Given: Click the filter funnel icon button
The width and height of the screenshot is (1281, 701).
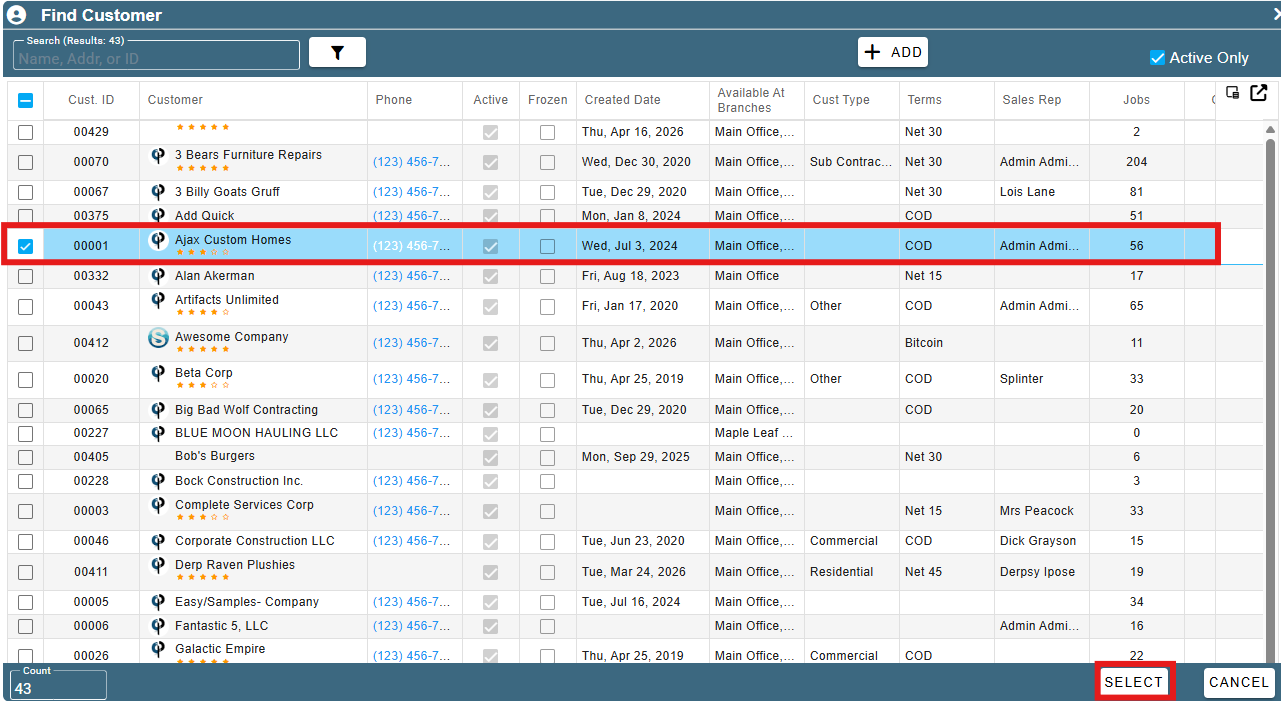Looking at the screenshot, I should (x=337, y=52).
